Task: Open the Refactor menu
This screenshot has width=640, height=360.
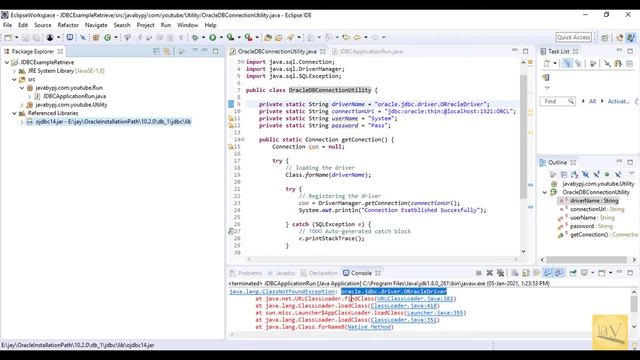Action: click(68, 25)
